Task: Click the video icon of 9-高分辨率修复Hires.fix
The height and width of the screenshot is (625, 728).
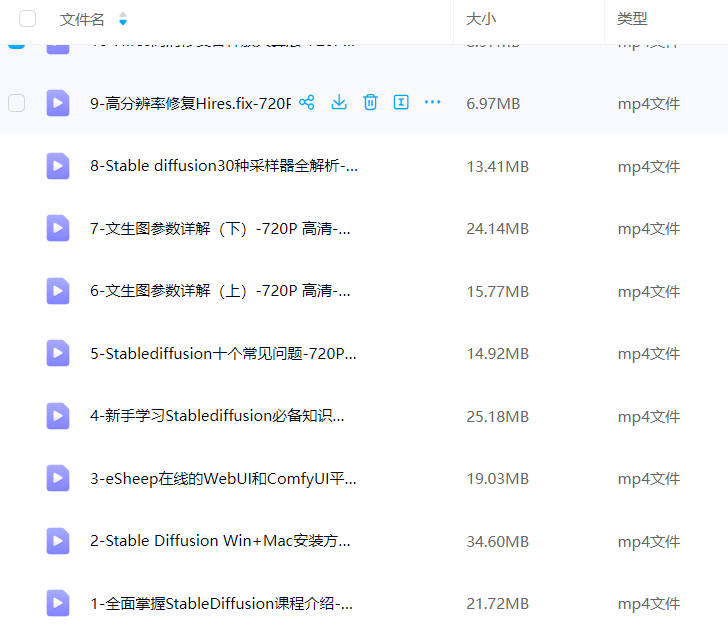Action: point(58,103)
